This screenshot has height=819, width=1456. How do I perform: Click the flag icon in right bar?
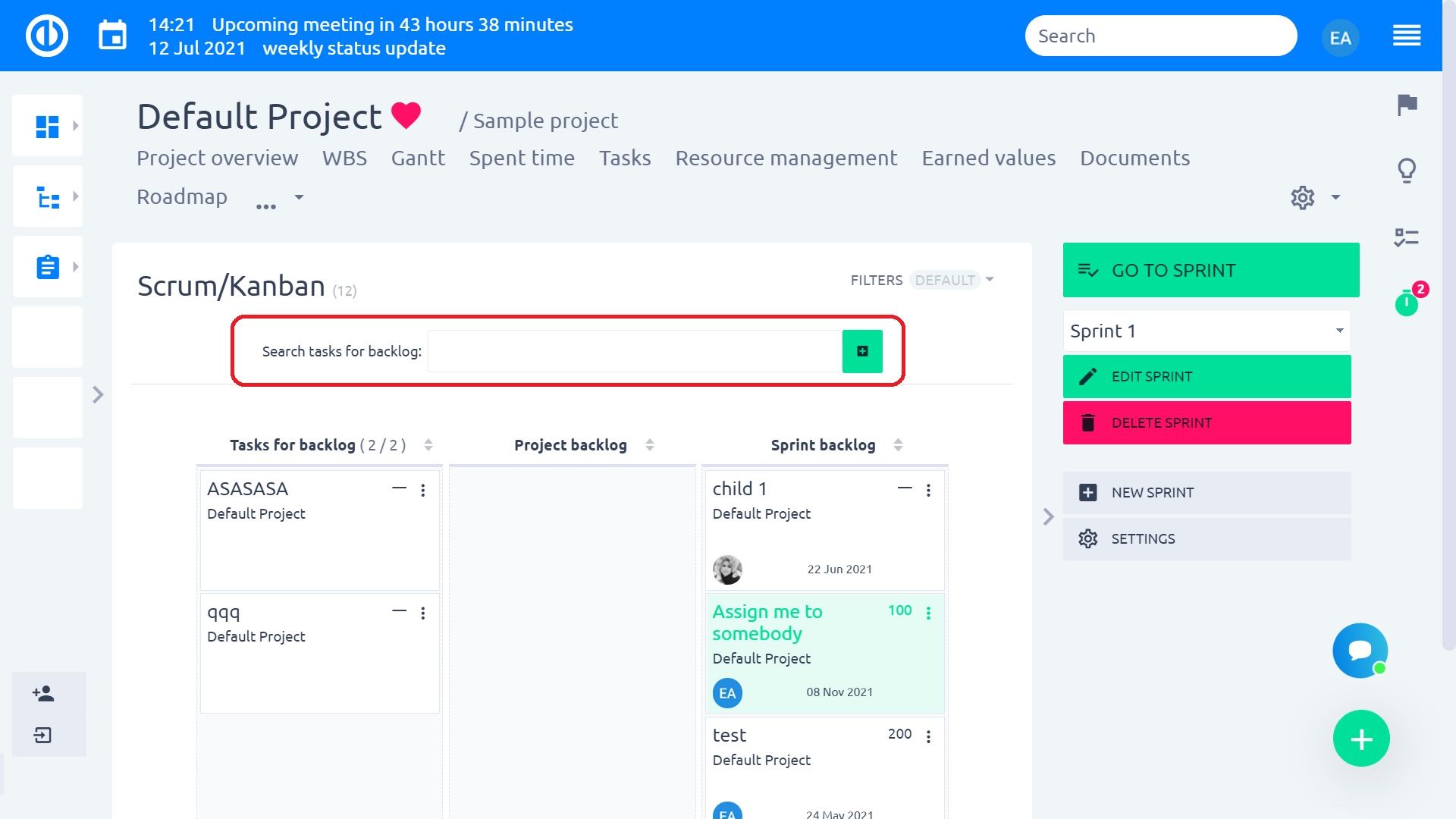click(x=1407, y=105)
